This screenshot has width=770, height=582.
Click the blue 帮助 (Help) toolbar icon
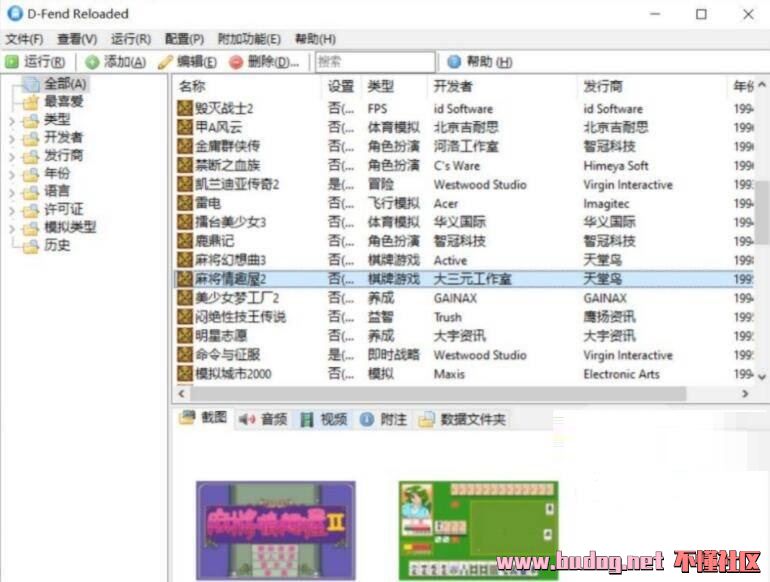[x=454, y=62]
